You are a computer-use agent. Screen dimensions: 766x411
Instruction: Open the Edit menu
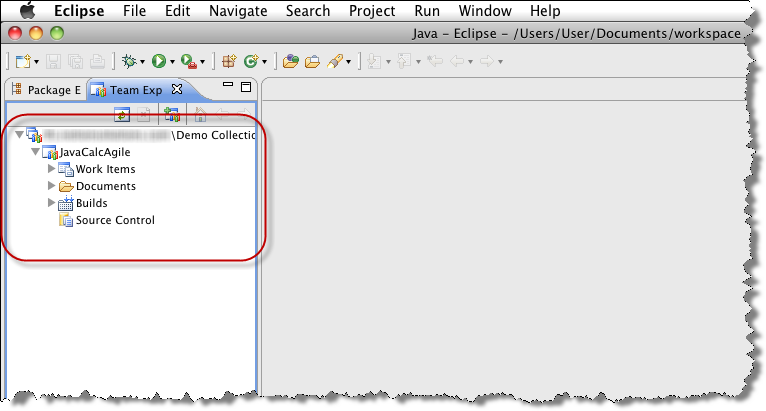[x=177, y=11]
